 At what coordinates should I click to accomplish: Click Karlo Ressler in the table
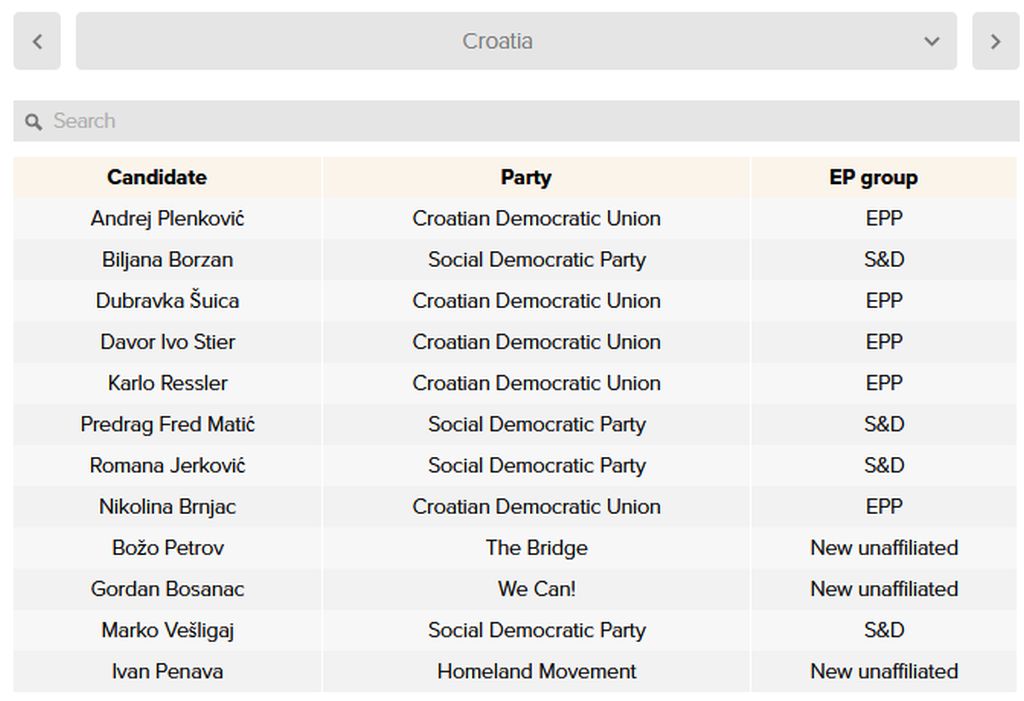pos(167,383)
